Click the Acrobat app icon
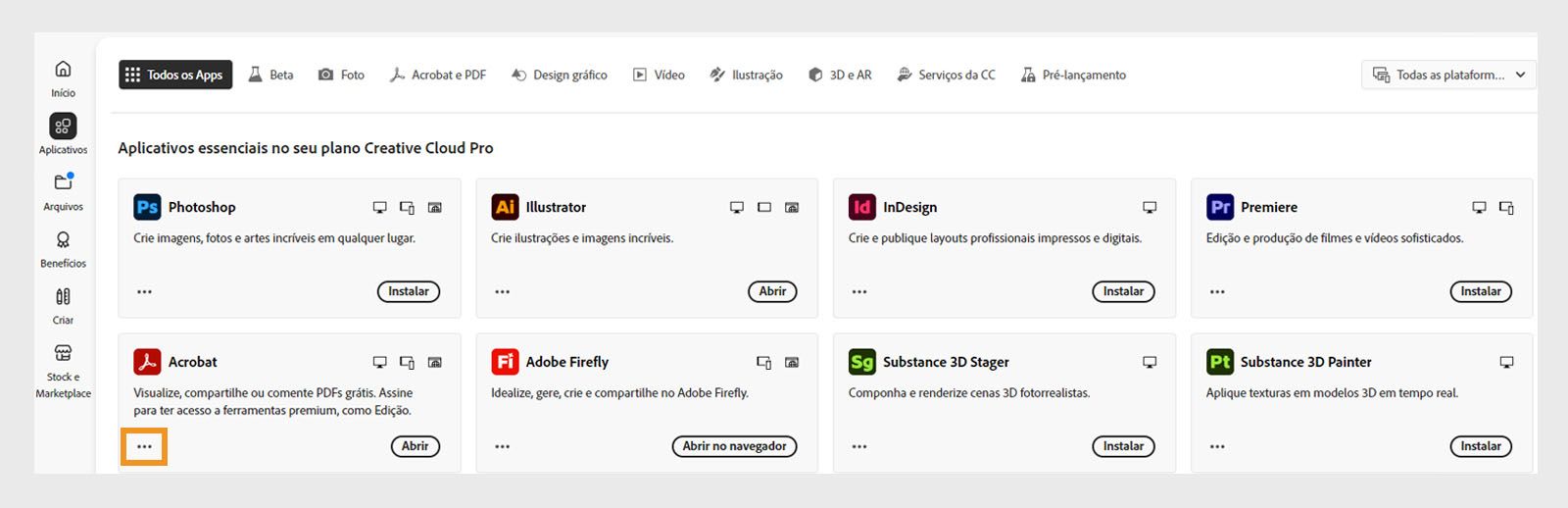1568x508 pixels. 147,362
